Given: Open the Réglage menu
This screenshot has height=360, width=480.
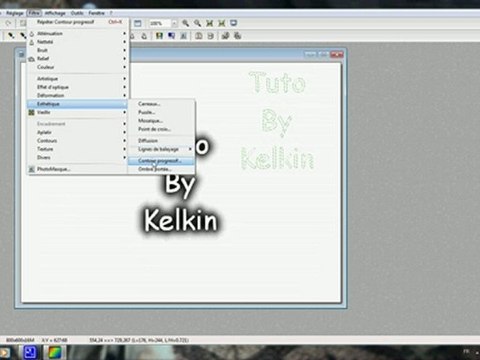Looking at the screenshot, I should click(x=15, y=13).
